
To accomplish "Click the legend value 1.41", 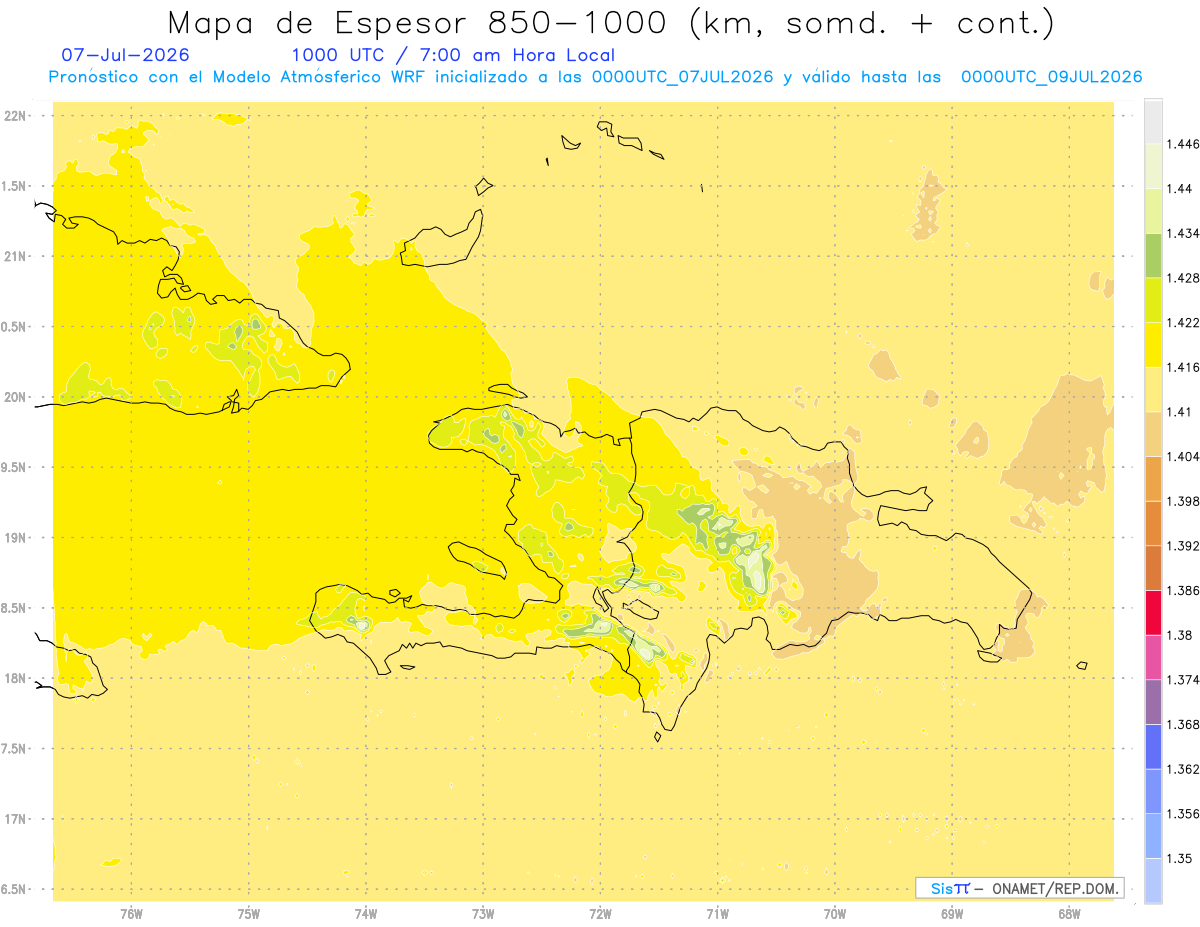I will pos(1180,412).
